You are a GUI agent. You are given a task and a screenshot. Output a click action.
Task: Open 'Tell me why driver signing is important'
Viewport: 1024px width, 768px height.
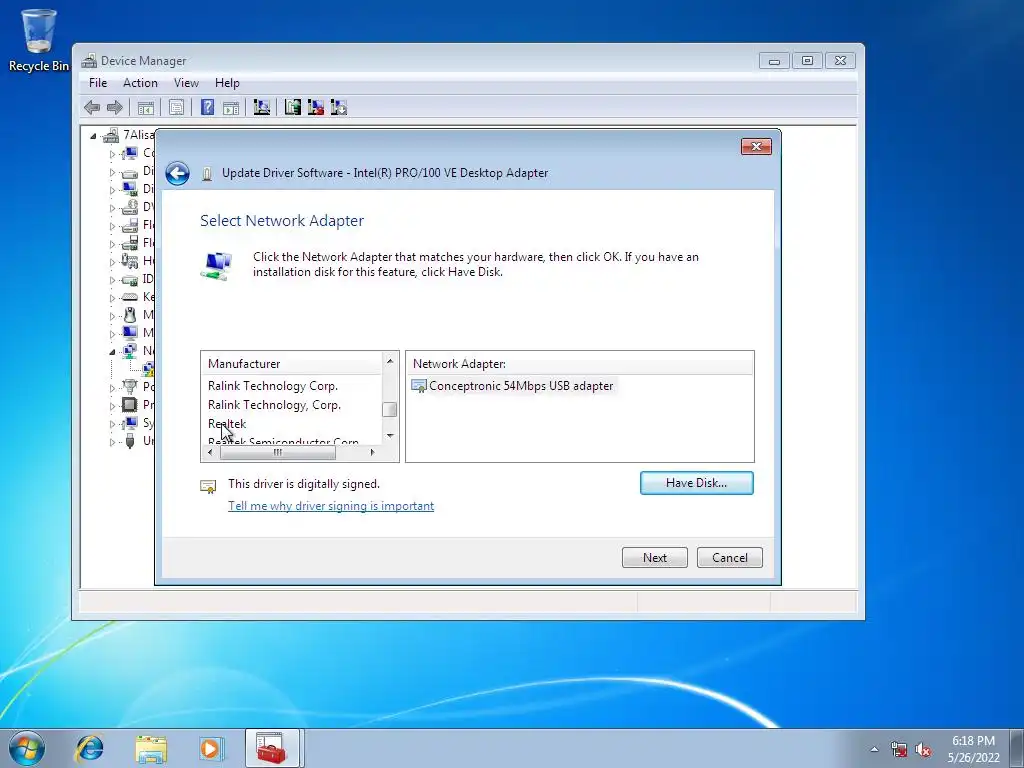[x=331, y=506]
